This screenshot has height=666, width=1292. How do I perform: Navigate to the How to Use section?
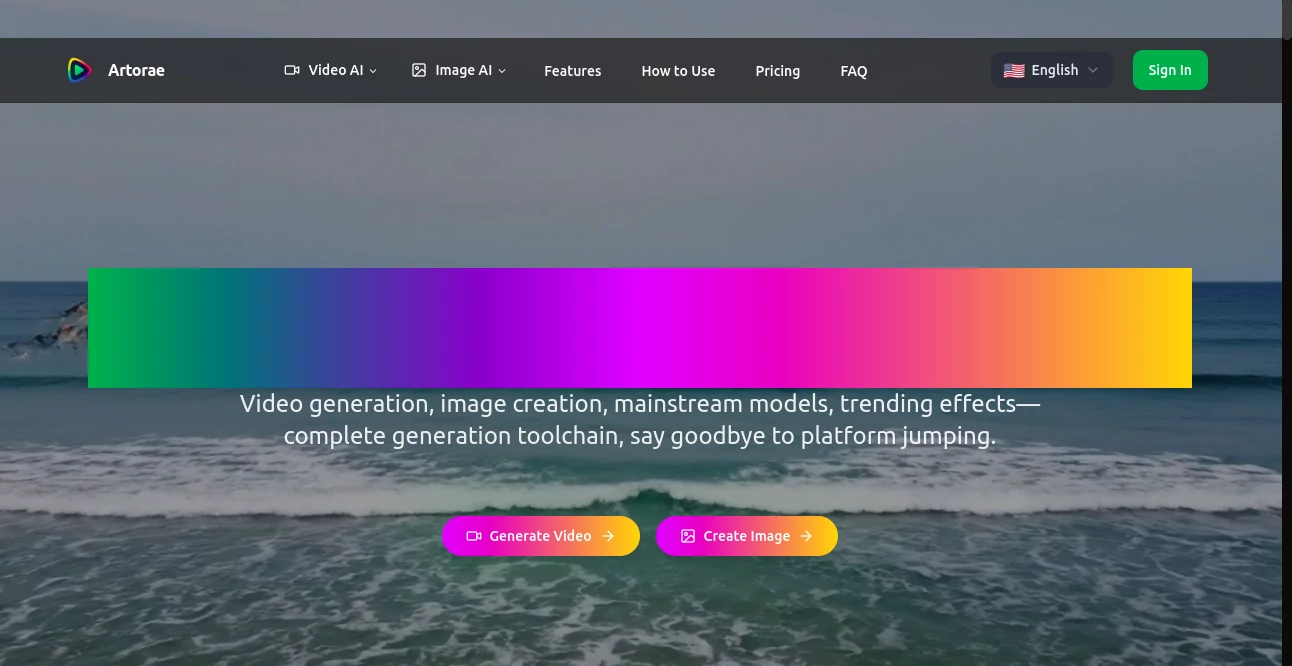tap(678, 70)
